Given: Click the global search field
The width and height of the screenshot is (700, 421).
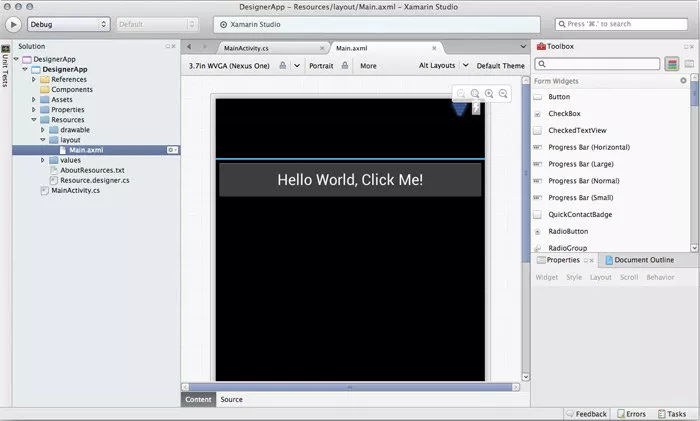Looking at the screenshot, I should pos(621,24).
